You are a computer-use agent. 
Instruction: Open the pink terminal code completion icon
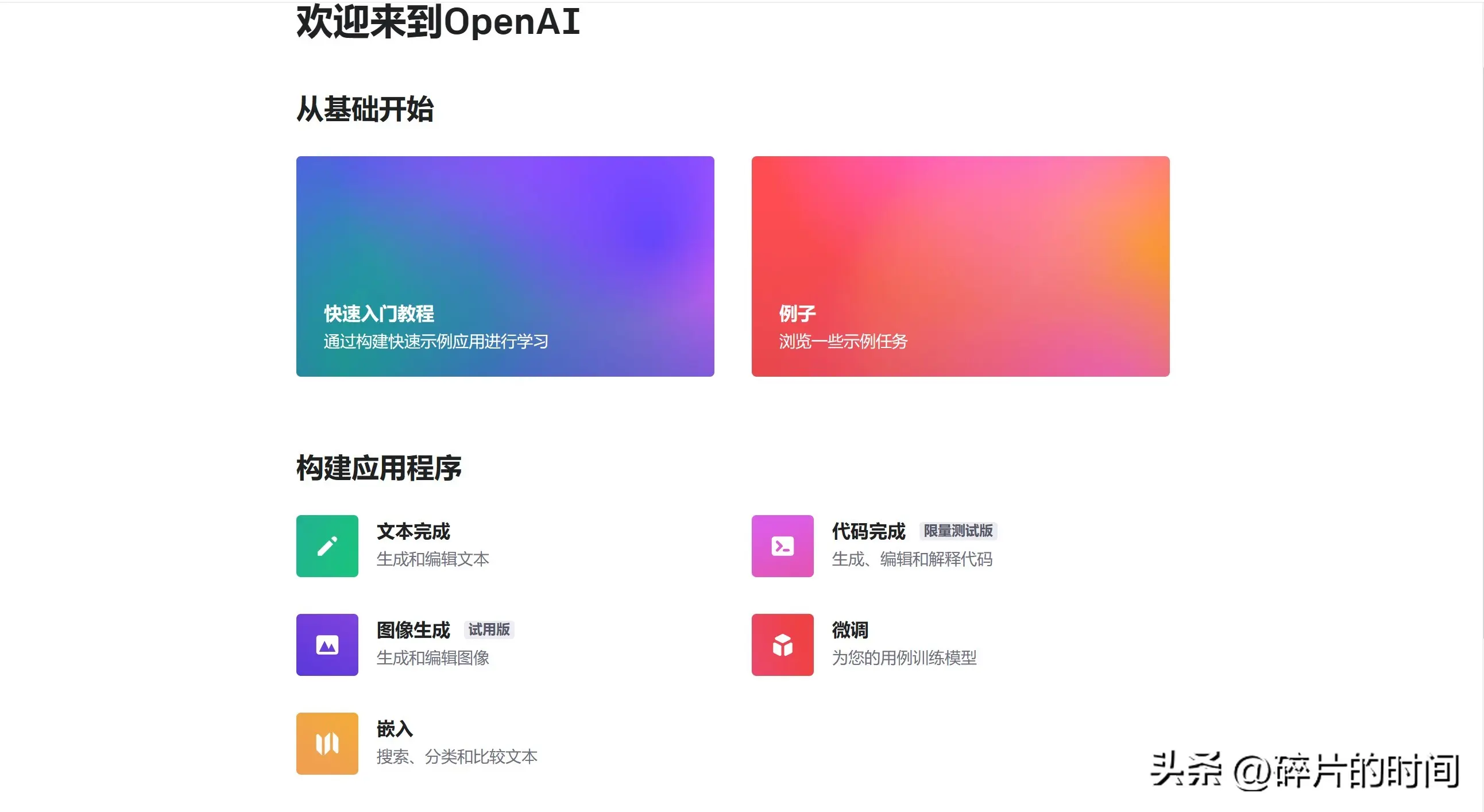(x=782, y=546)
